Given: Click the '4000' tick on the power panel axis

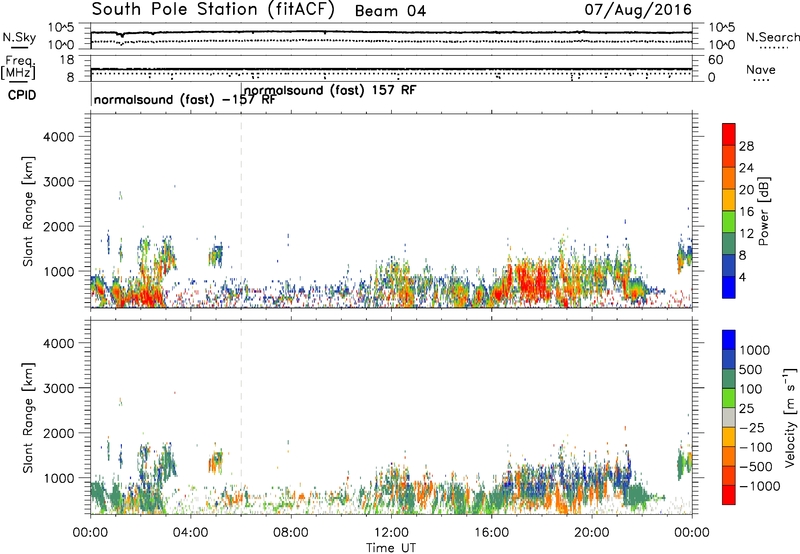Looking at the screenshot, I should [x=58, y=137].
